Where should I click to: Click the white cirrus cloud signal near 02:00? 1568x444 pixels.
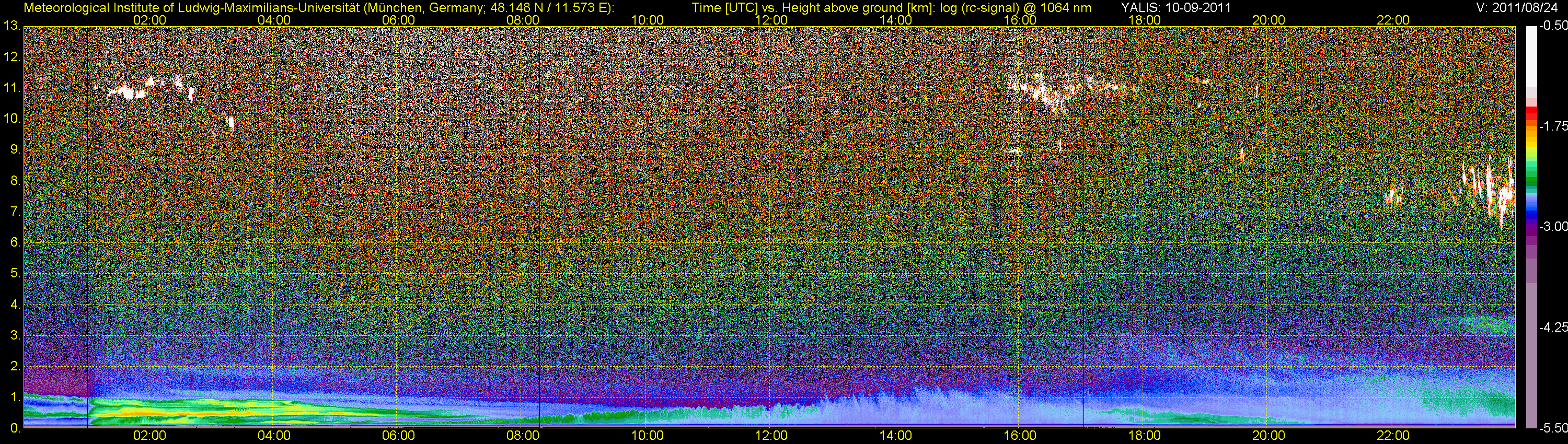[128, 92]
